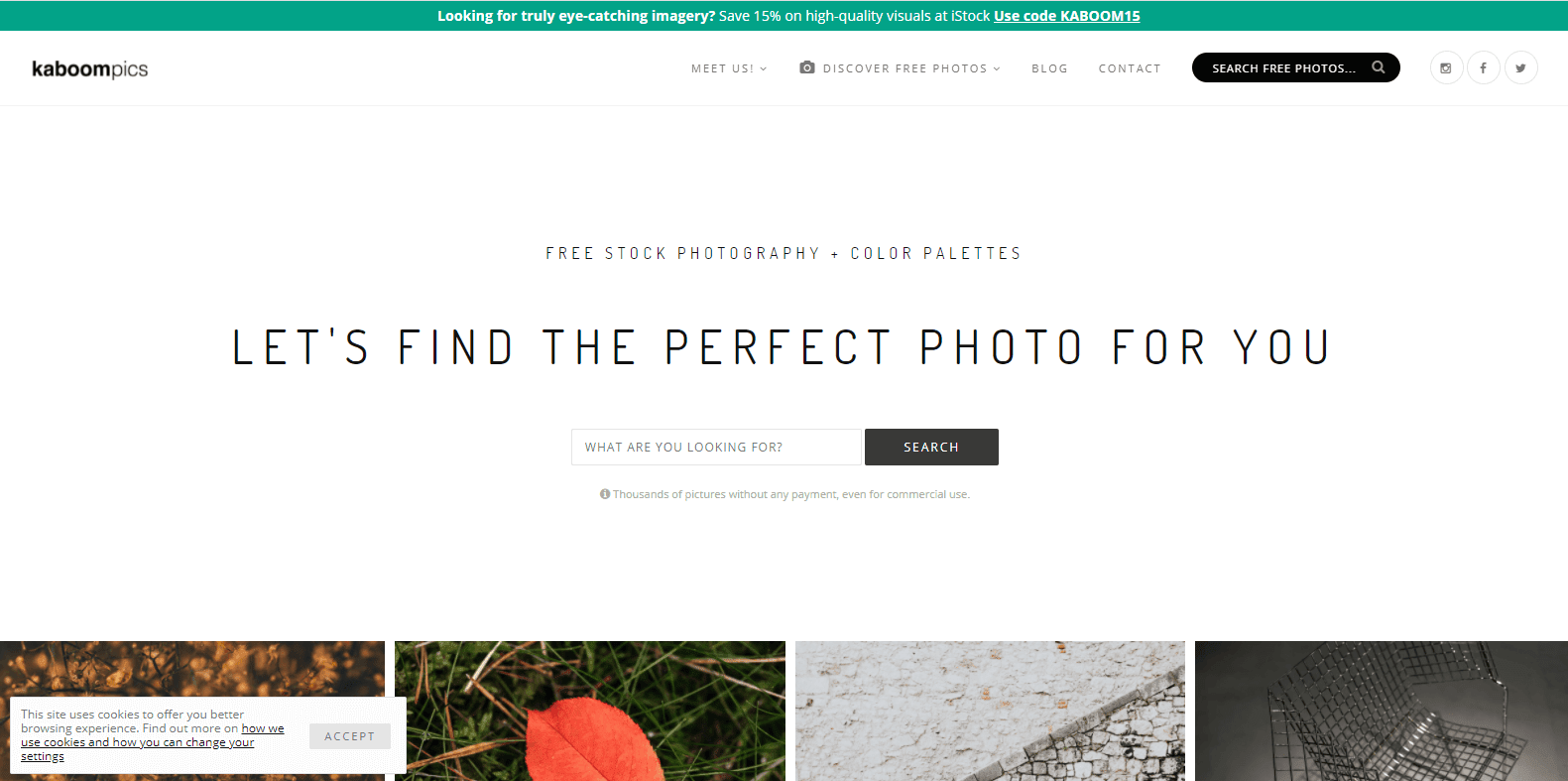Open the Contact menu item
This screenshot has width=1568, height=781.
(1130, 68)
